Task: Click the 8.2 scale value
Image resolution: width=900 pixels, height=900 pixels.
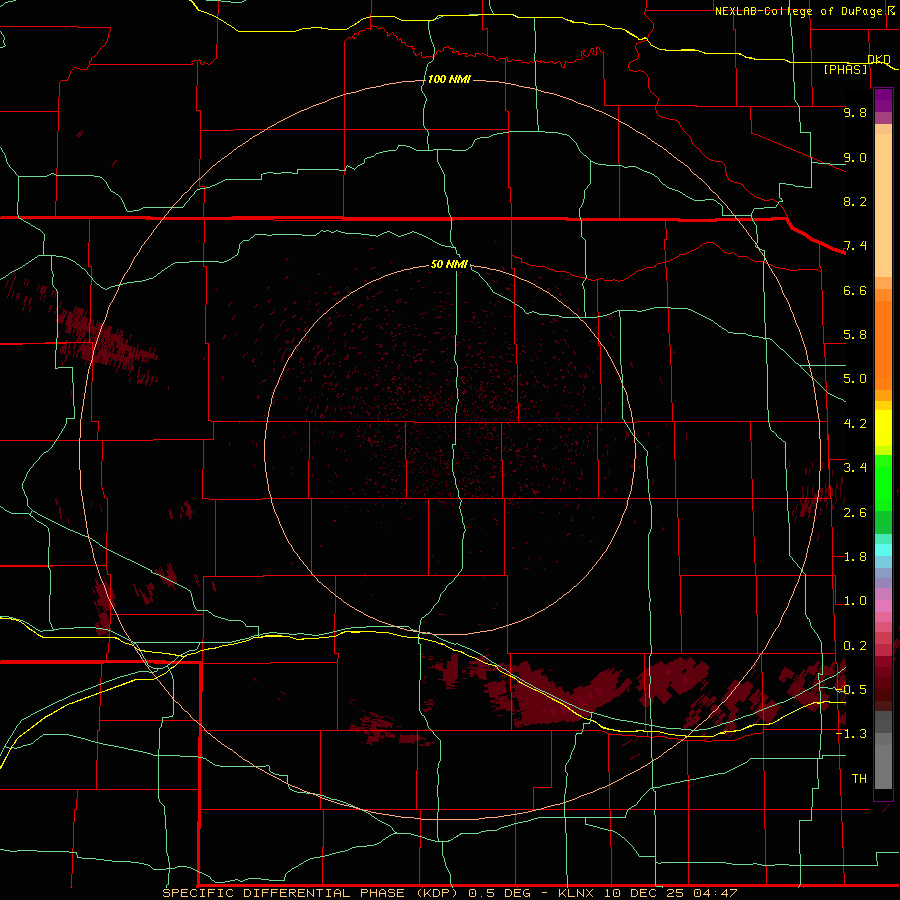Action: (855, 201)
